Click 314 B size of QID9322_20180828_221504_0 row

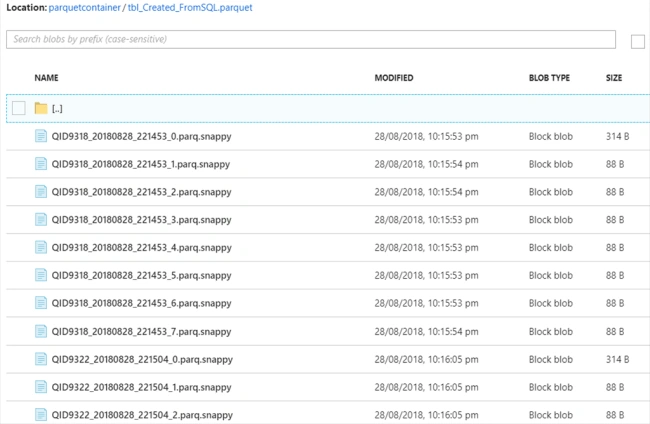pyautogui.click(x=618, y=359)
